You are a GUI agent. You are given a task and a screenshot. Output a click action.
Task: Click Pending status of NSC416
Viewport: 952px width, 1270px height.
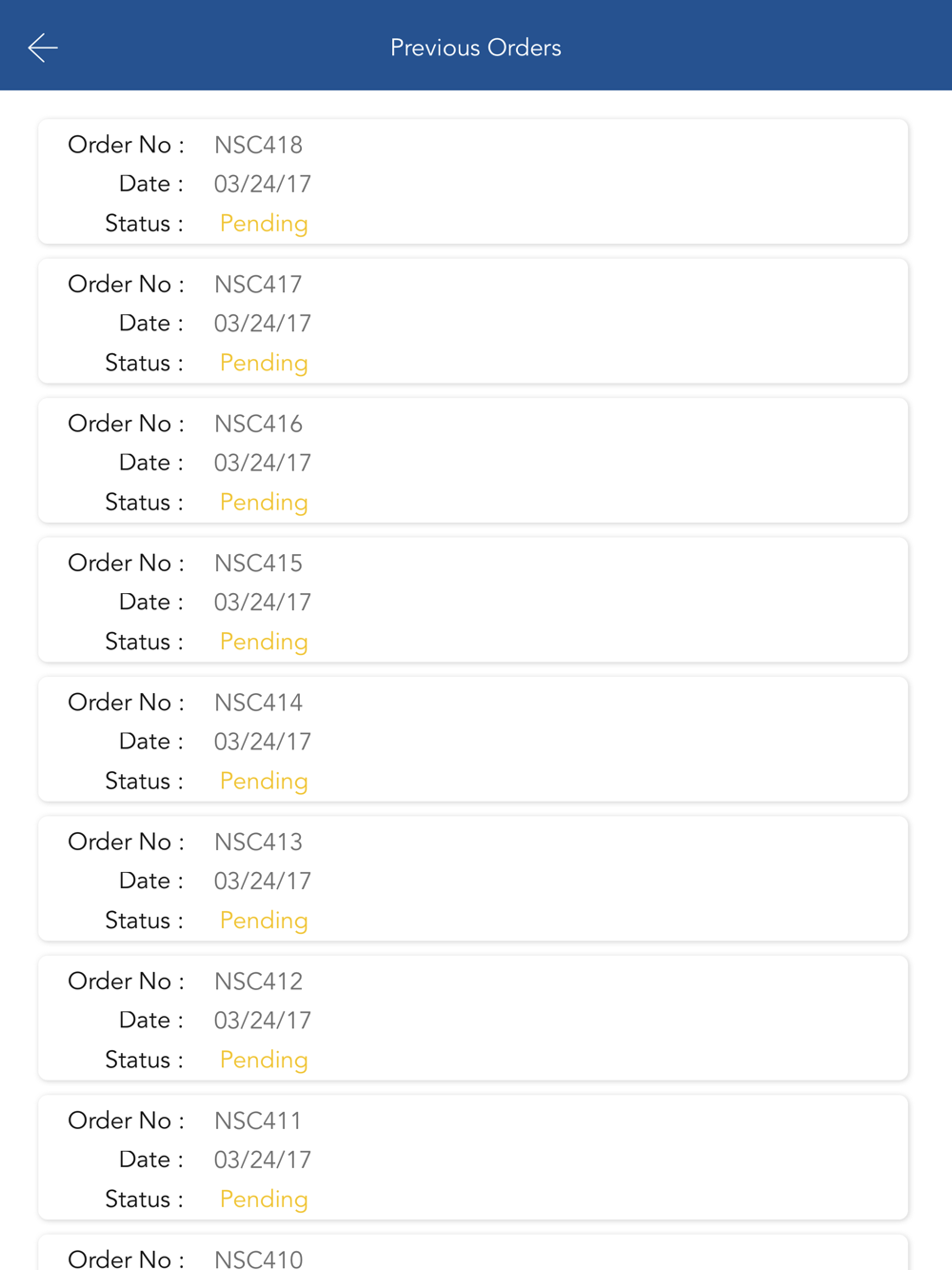(264, 503)
